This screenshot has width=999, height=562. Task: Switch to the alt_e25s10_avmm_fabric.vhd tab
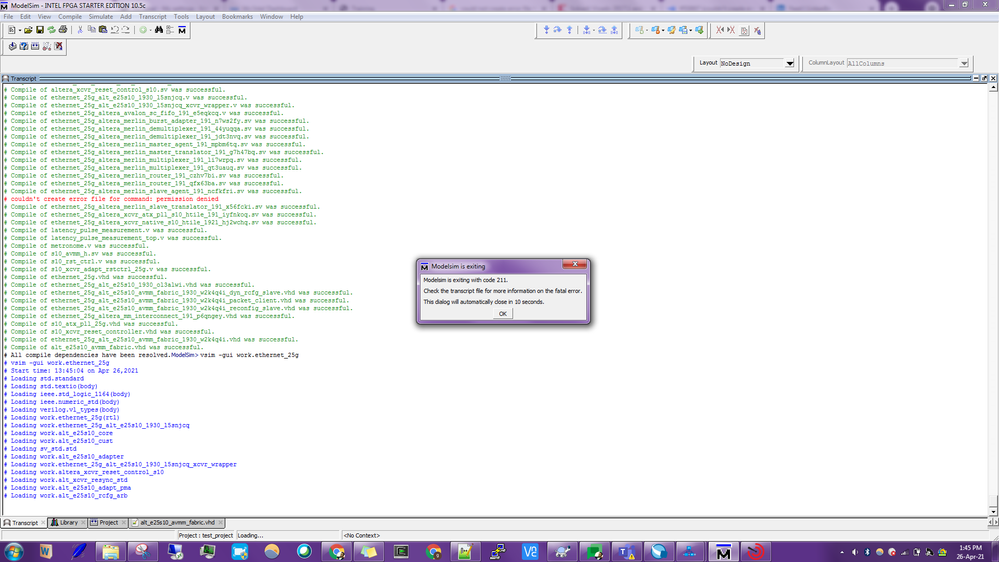(x=176, y=522)
